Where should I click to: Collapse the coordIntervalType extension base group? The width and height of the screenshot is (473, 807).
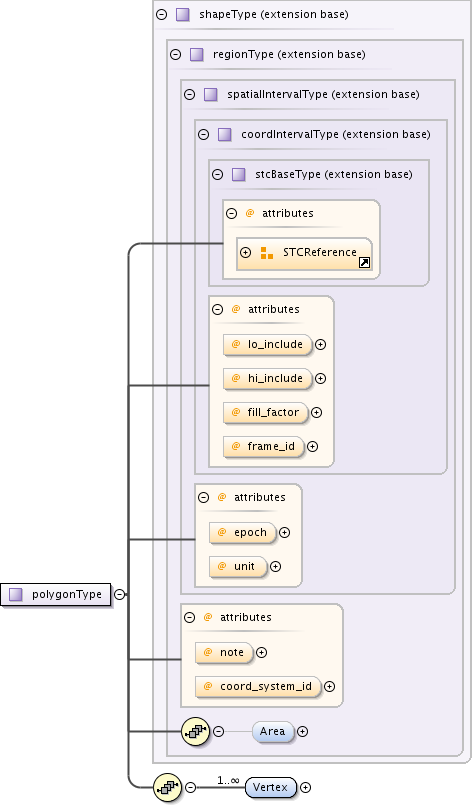click(203, 134)
